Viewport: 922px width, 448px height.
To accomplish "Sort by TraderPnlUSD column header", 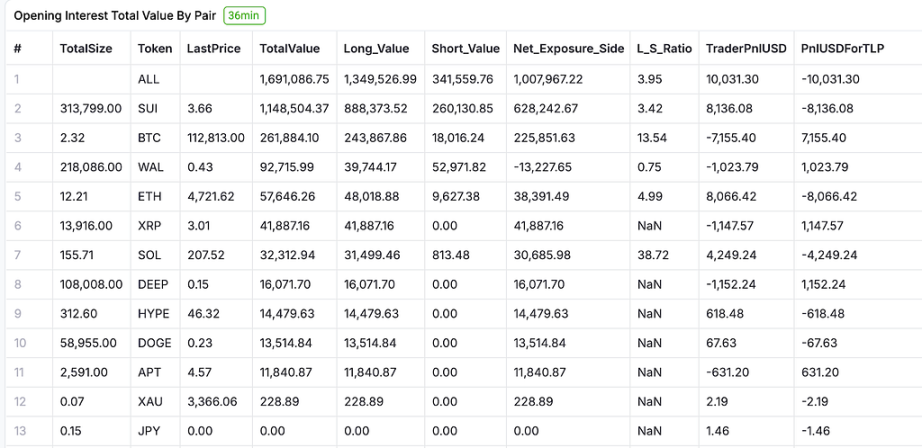I will [745, 48].
